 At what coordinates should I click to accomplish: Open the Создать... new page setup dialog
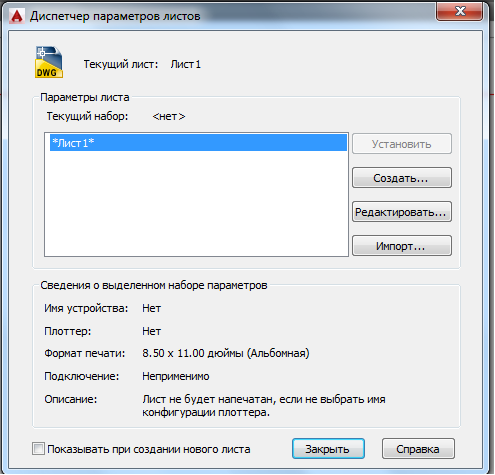(x=402, y=178)
